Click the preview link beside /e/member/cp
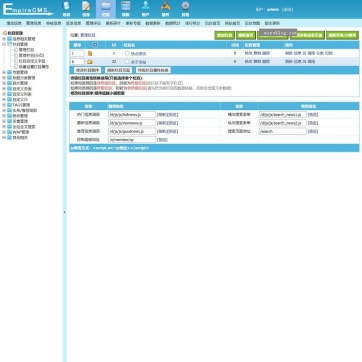Screen dimensions: 362x362 coord(162,140)
